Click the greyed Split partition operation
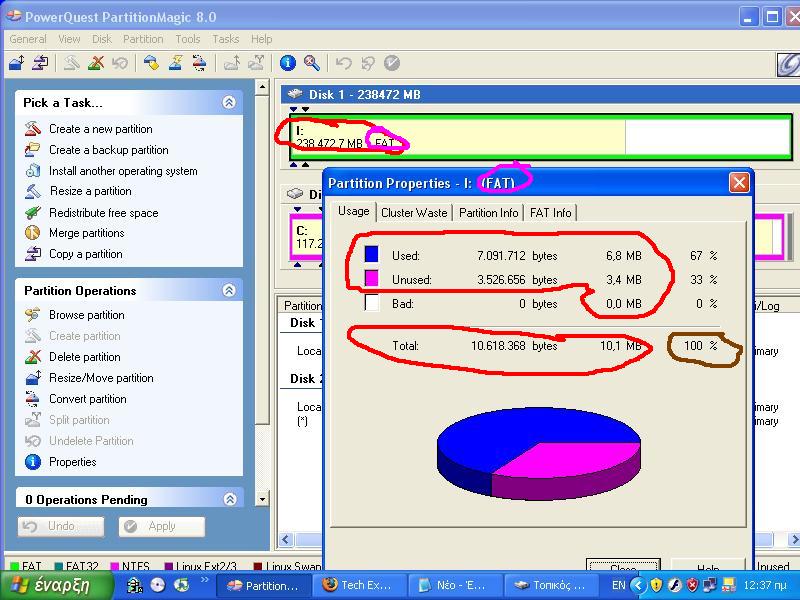800x600 pixels. coord(79,420)
